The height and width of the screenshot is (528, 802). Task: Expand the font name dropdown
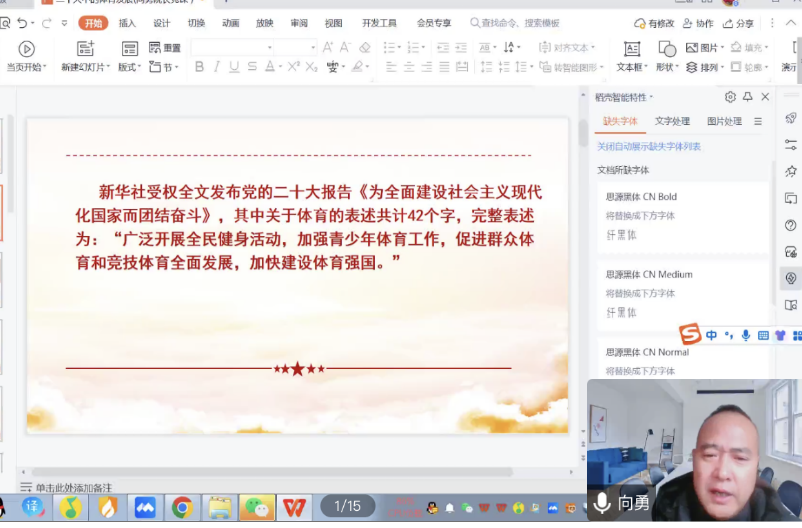point(269,48)
